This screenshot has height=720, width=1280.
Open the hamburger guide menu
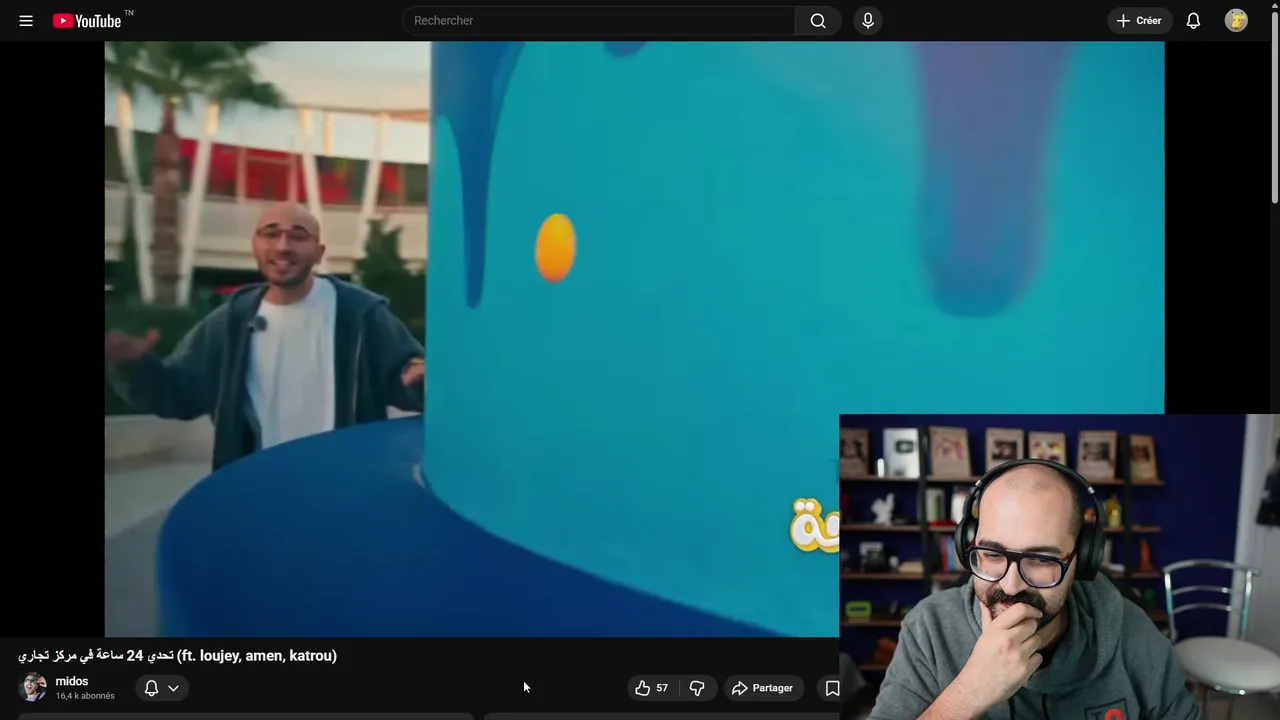[x=26, y=20]
